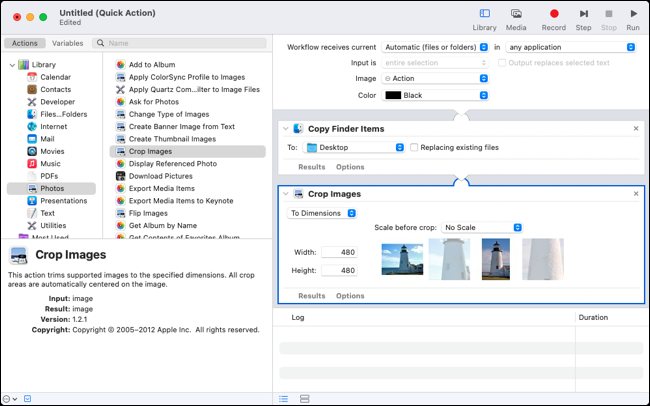Collapse the Copy Finder Items action
Viewport: 650px width, 406px height.
click(x=286, y=129)
